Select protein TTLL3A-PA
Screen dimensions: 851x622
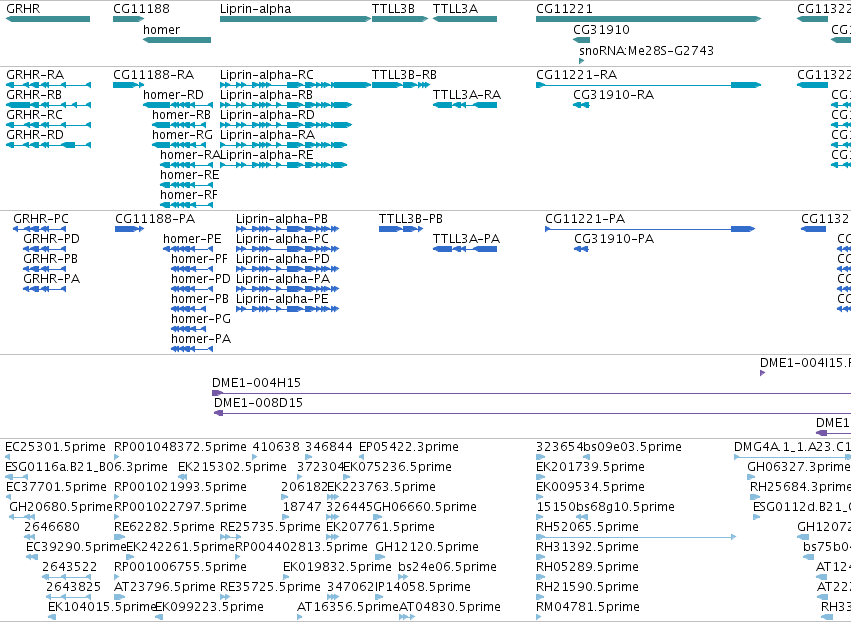[465, 249]
